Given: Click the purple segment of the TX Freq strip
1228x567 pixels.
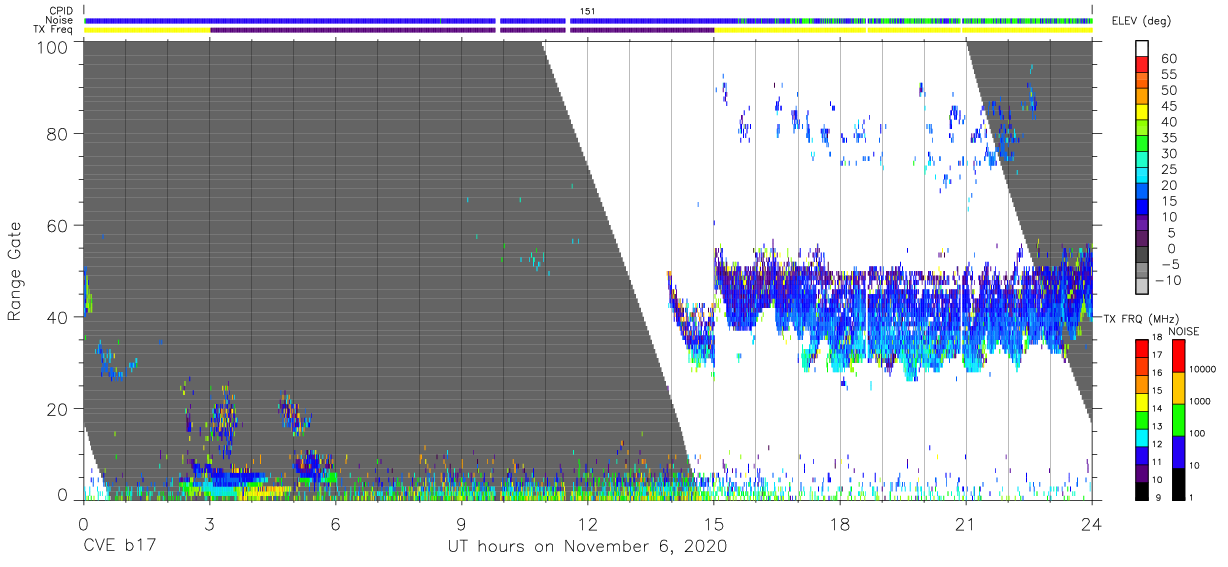Looking at the screenshot, I should click(x=462, y=30).
